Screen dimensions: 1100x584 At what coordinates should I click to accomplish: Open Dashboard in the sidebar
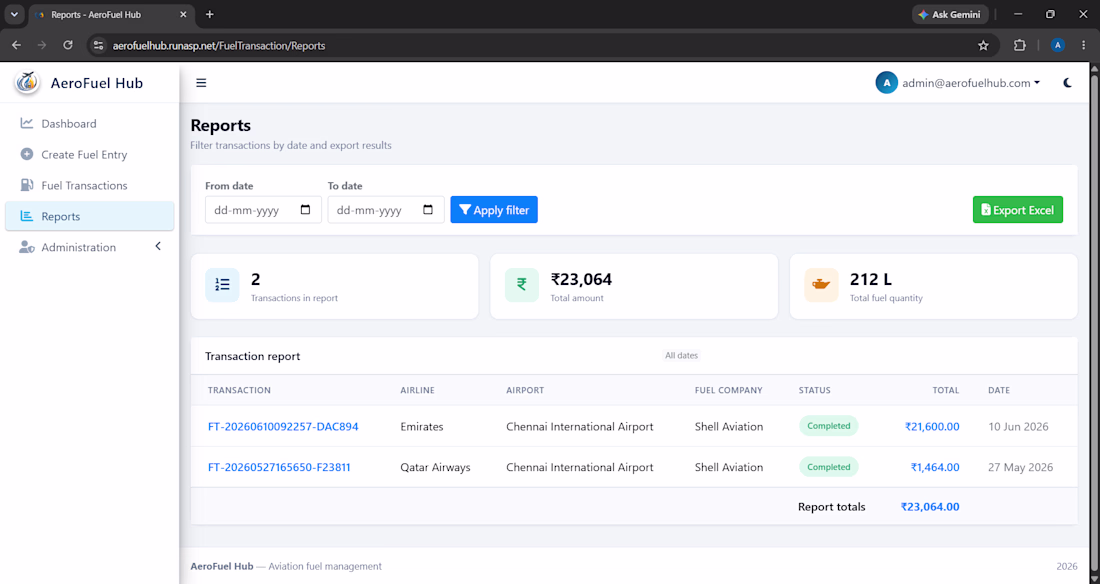click(90, 124)
